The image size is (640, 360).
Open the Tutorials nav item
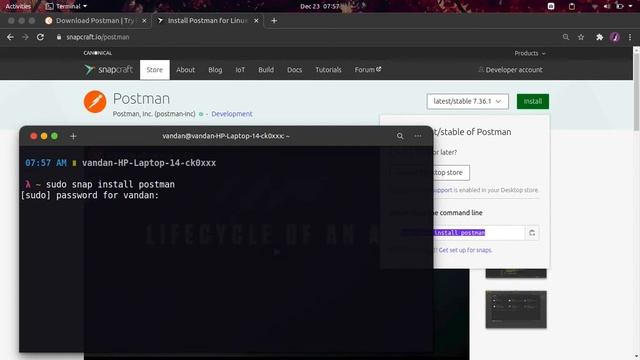click(x=328, y=70)
